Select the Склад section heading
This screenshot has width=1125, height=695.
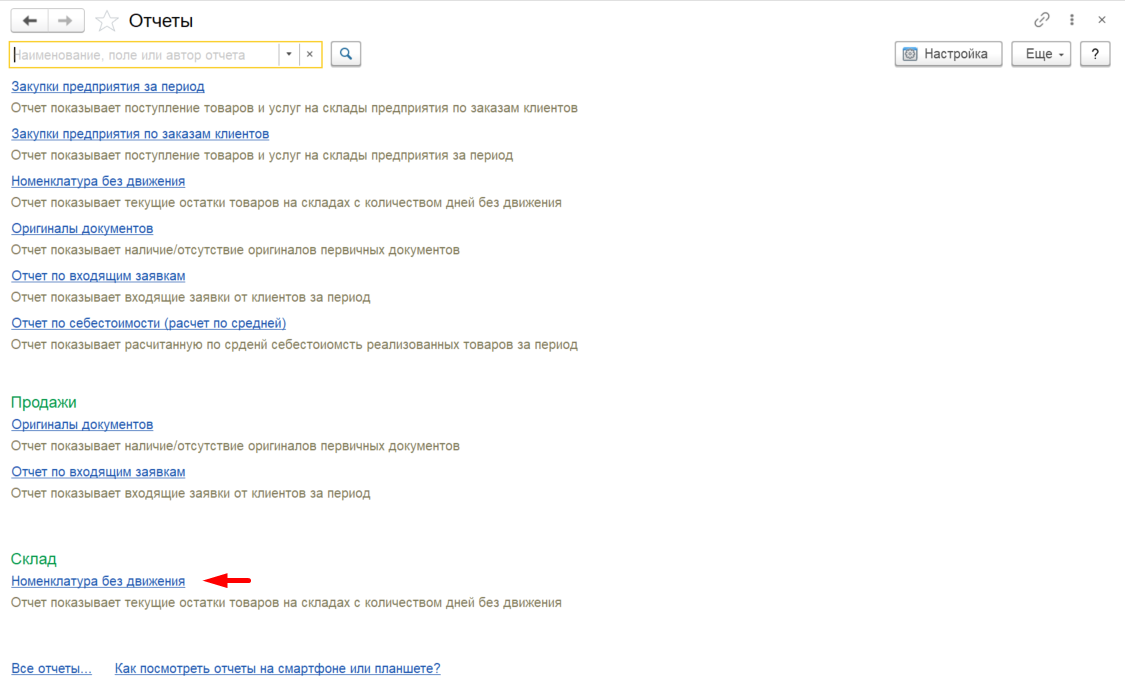point(34,559)
